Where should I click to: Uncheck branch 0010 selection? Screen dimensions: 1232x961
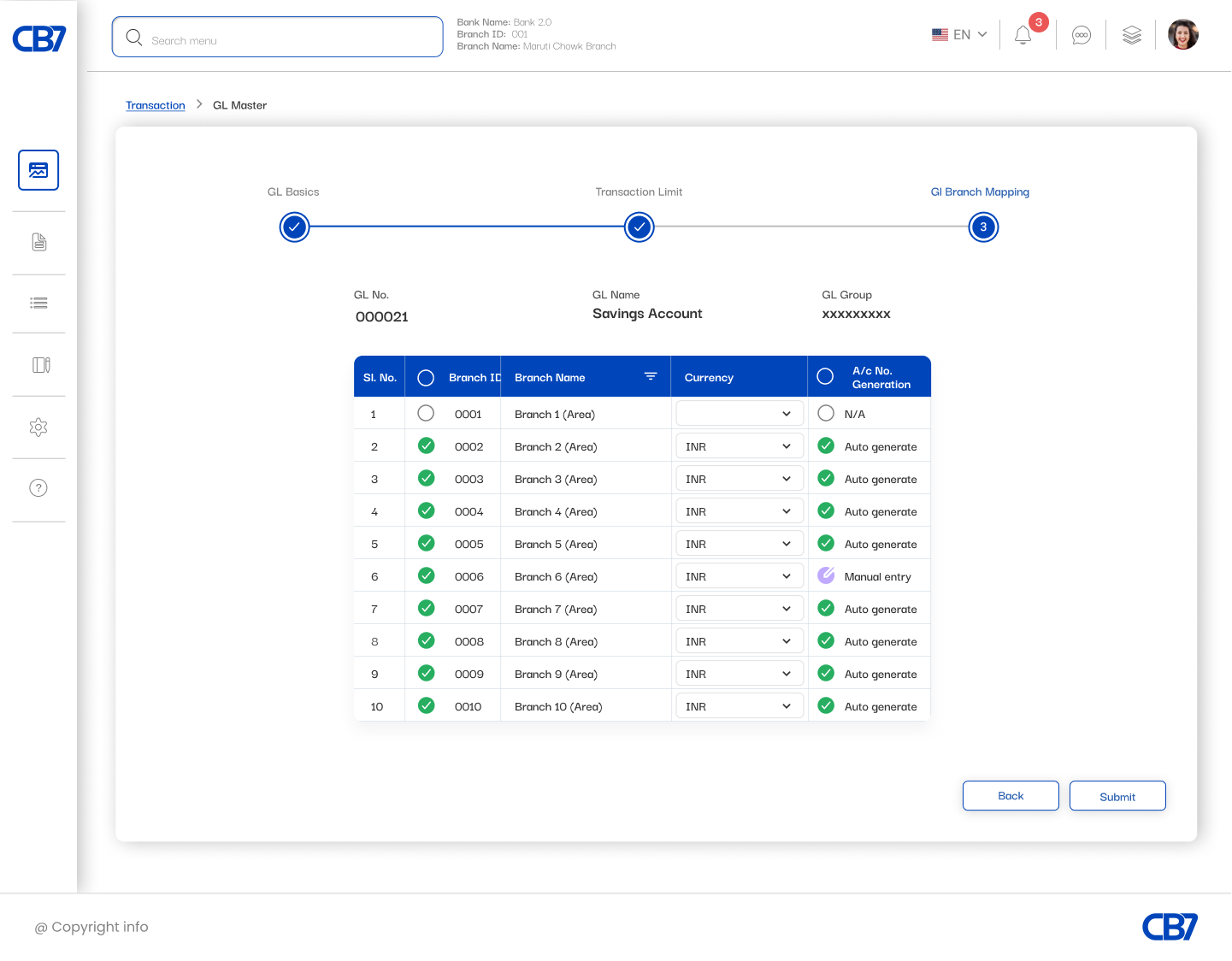click(426, 705)
